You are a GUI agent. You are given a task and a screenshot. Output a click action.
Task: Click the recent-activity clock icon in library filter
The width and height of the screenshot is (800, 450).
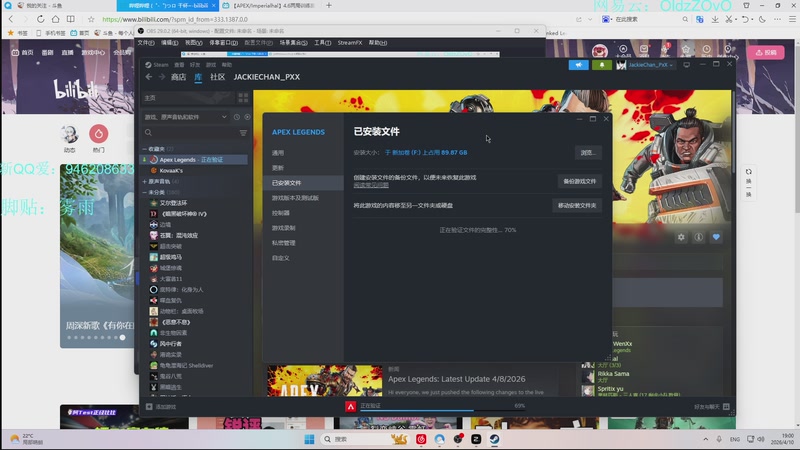237,117
